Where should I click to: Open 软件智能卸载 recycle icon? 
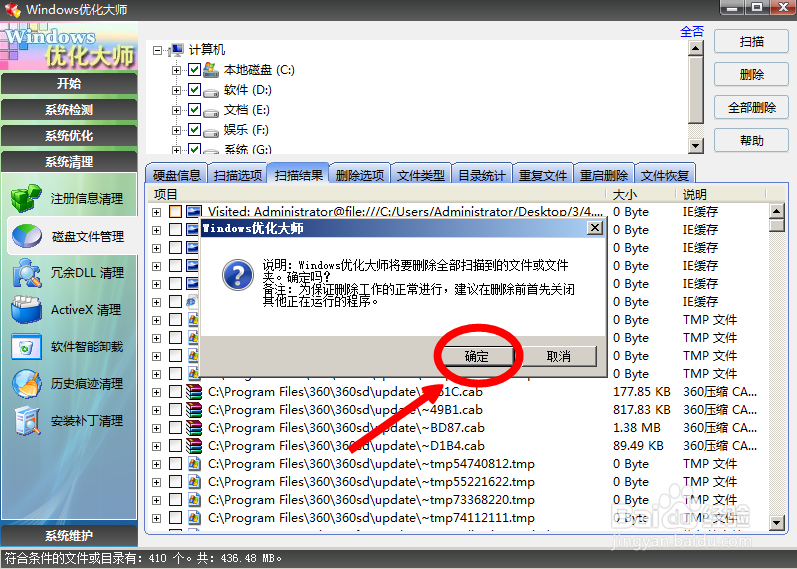click(x=25, y=347)
